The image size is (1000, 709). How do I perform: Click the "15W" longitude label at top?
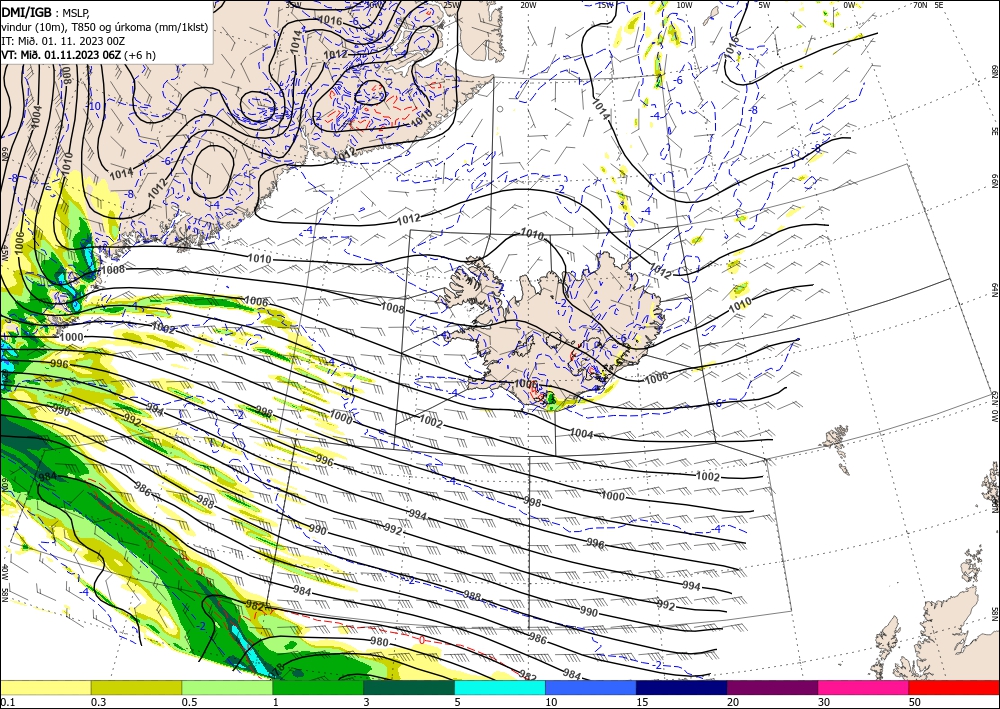click(605, 5)
